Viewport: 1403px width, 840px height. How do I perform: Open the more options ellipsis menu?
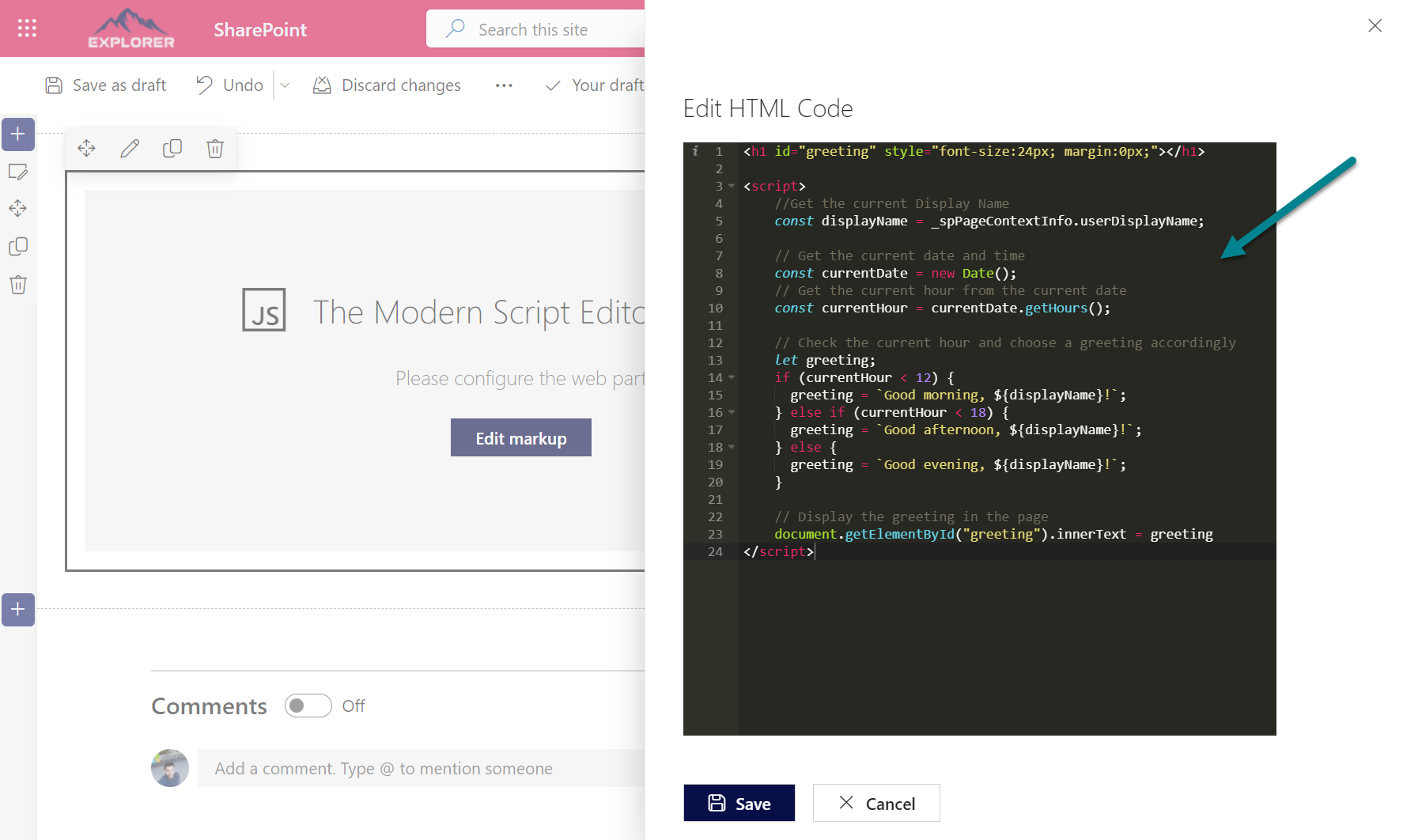(504, 85)
